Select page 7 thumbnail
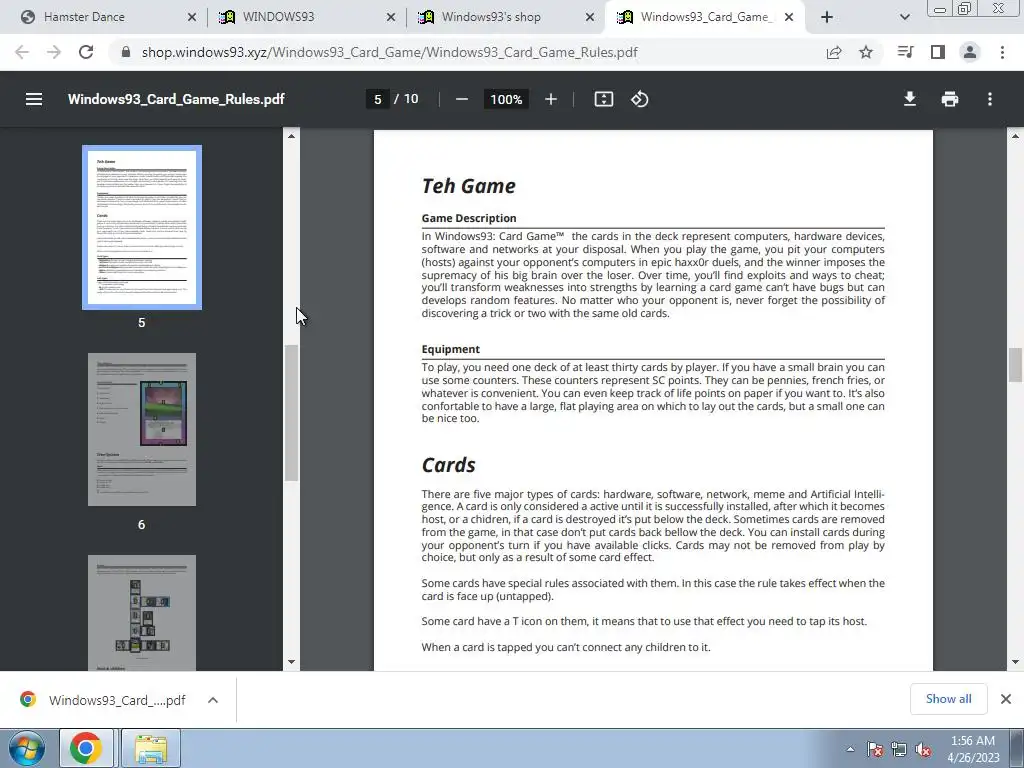The image size is (1024, 768). [x=142, y=613]
